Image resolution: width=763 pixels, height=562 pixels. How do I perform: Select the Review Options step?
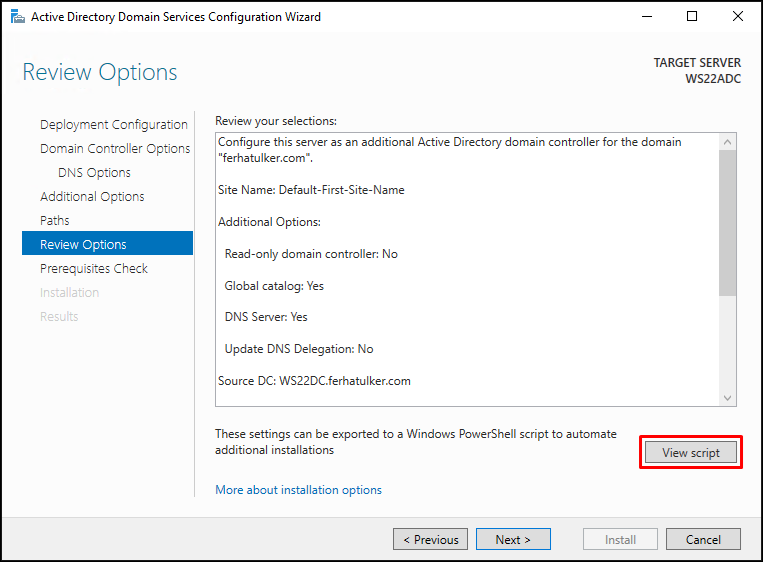[108, 243]
